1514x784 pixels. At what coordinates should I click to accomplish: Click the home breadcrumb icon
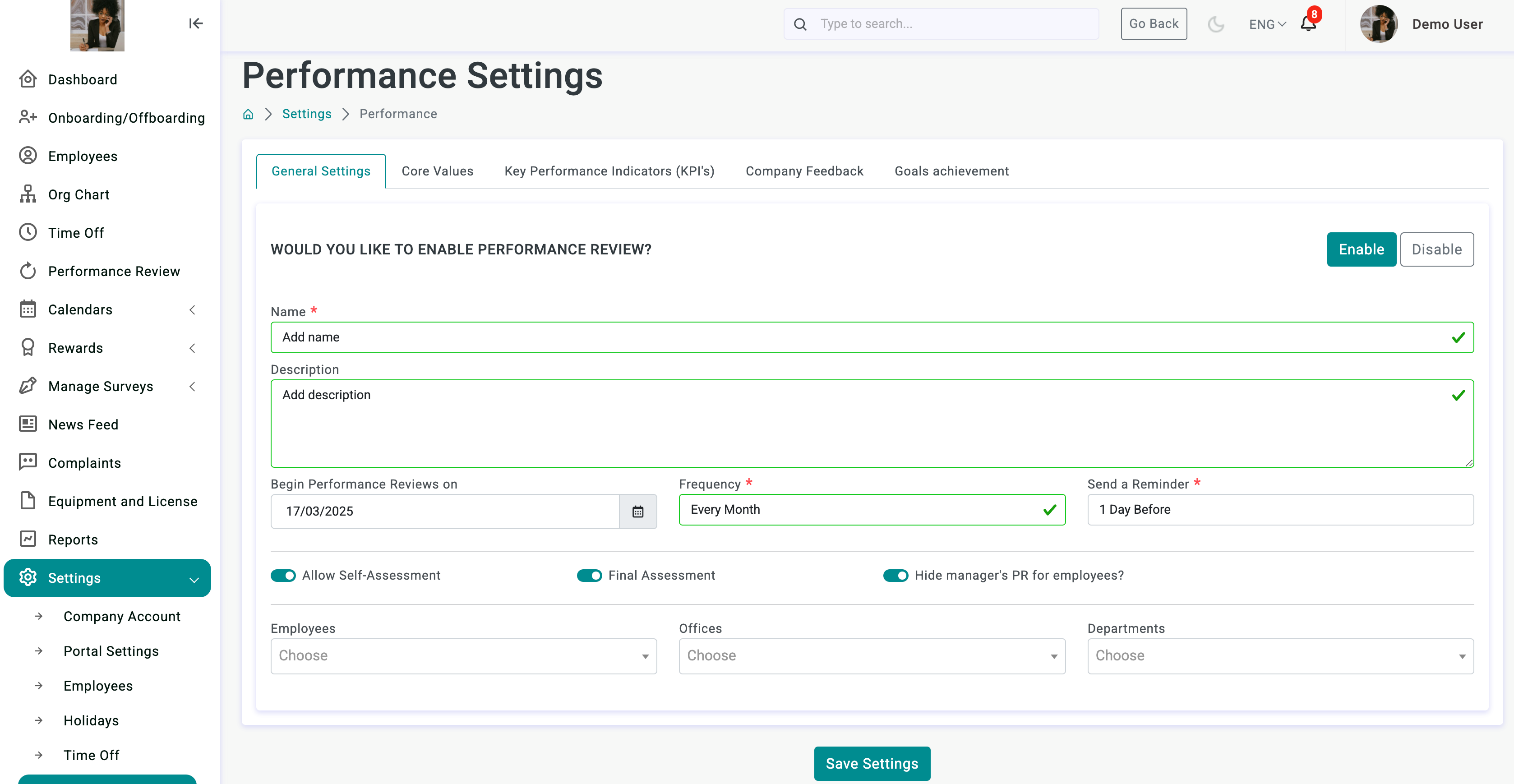(x=248, y=114)
